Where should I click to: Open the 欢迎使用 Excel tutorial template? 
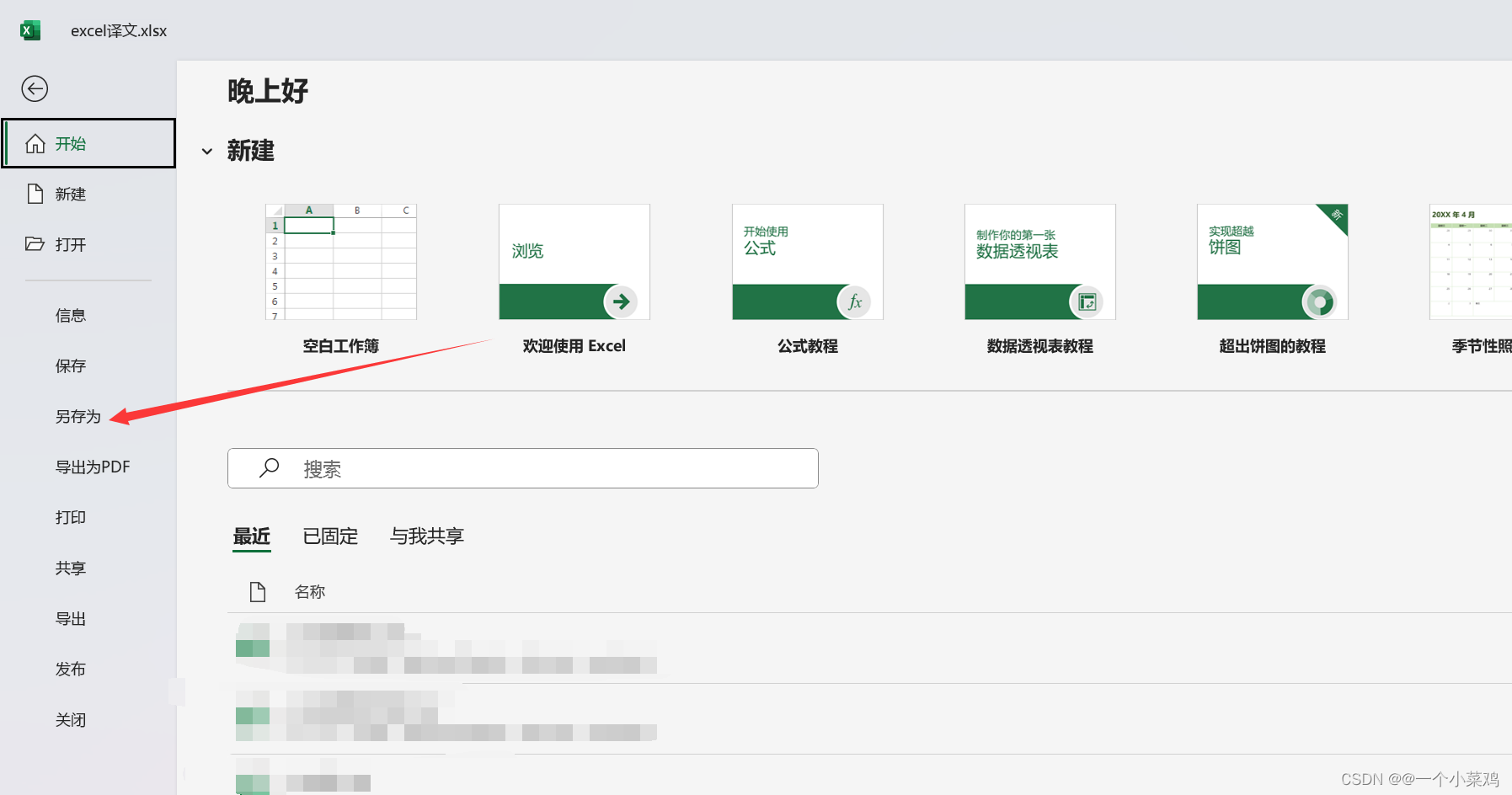tap(574, 262)
